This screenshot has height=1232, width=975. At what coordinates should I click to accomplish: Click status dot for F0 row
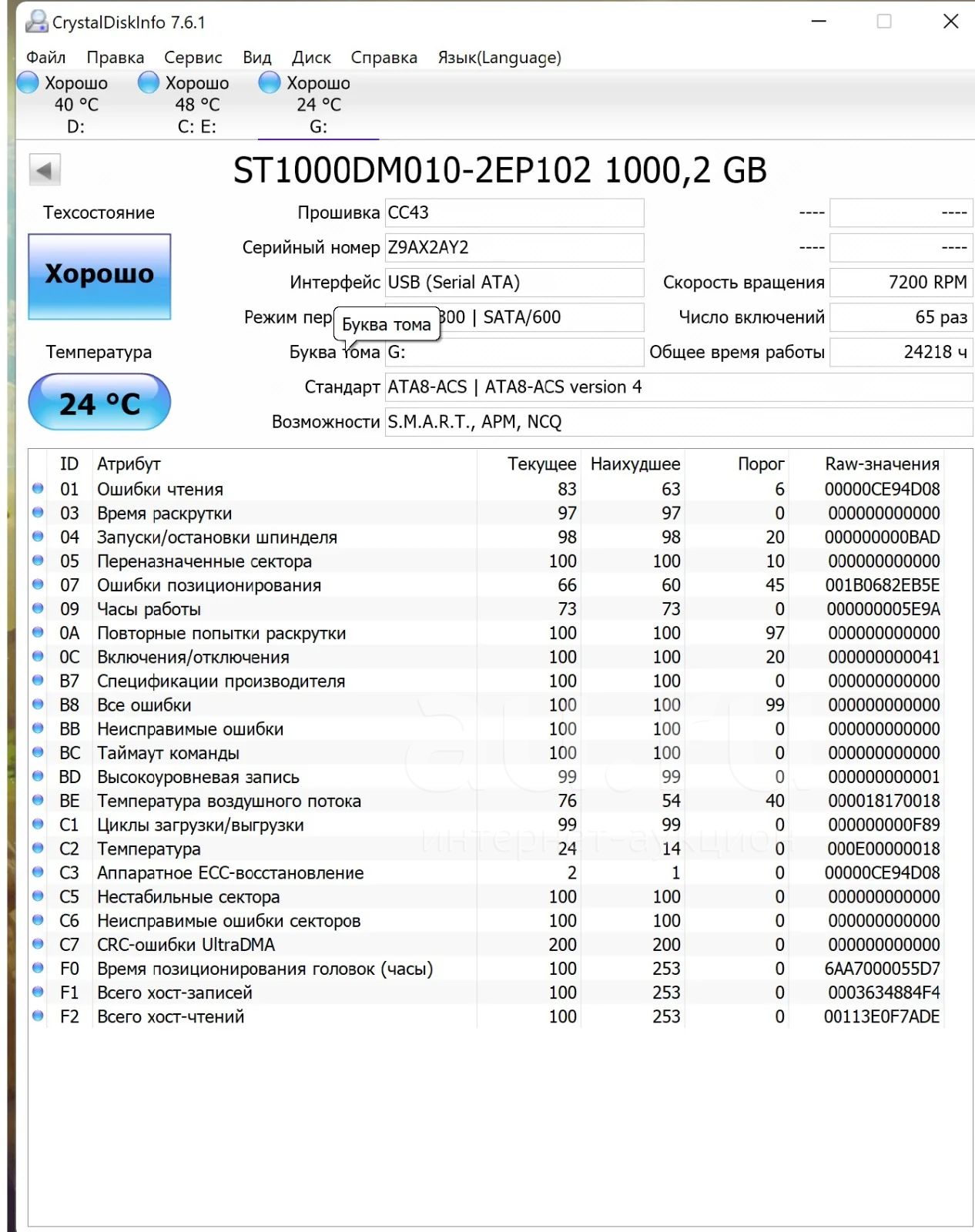click(38, 968)
